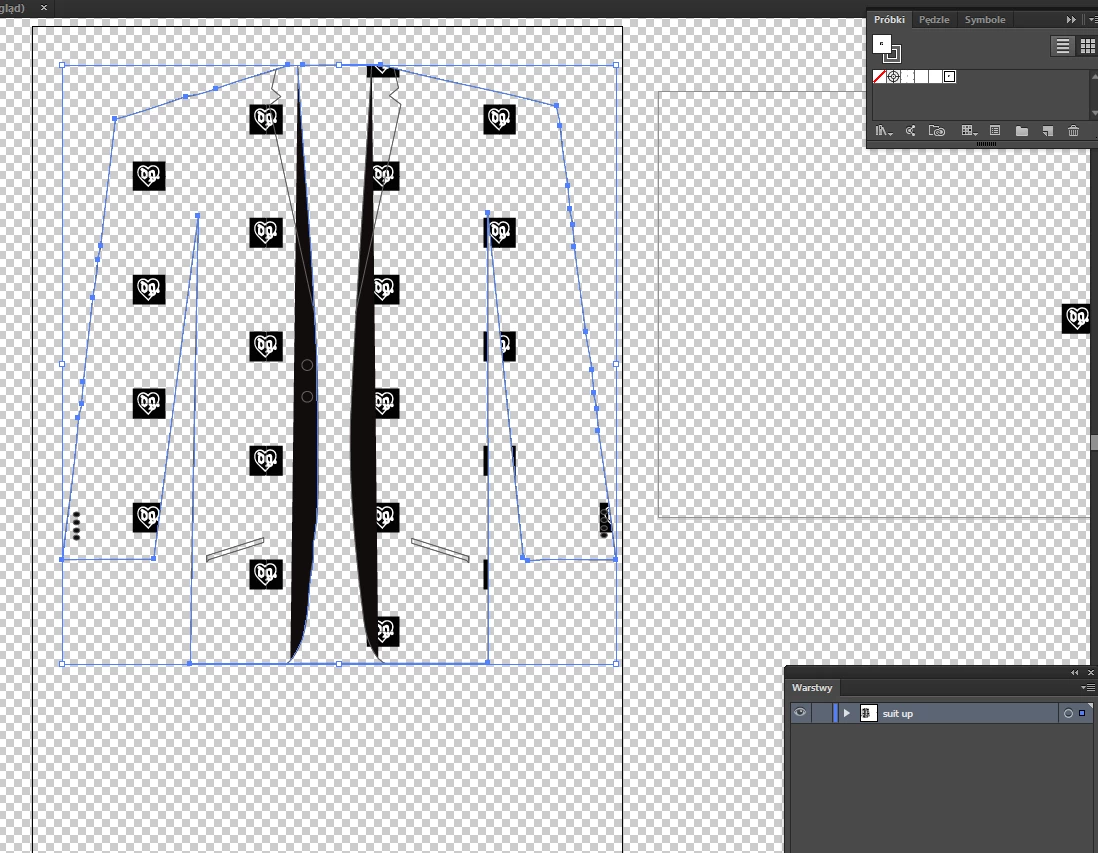Switch to the Próbki tab
This screenshot has width=1098, height=853.
(x=889, y=20)
